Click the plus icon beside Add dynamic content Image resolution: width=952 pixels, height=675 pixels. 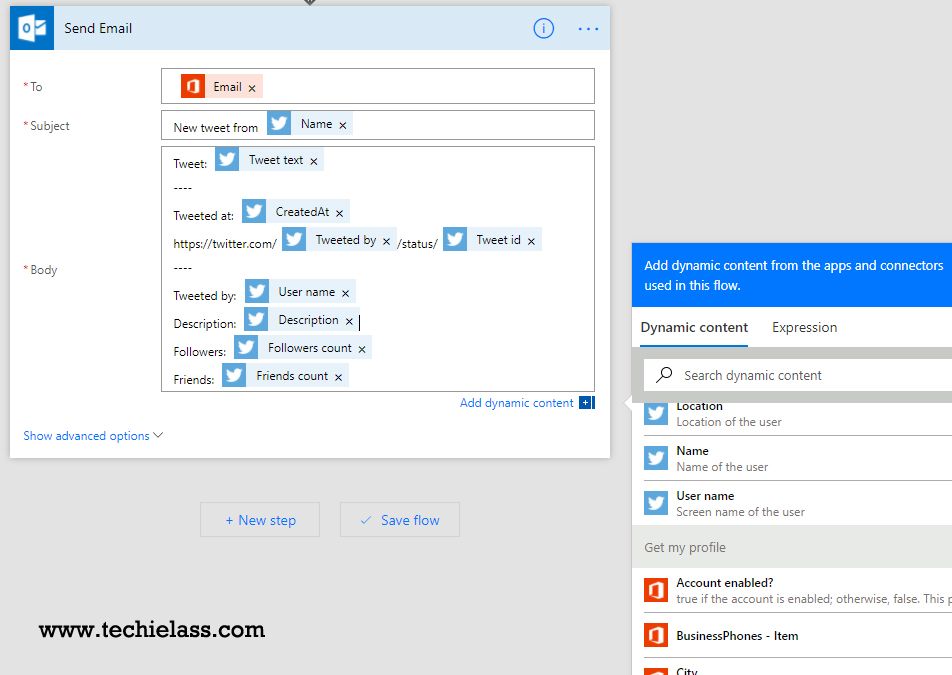coord(586,402)
